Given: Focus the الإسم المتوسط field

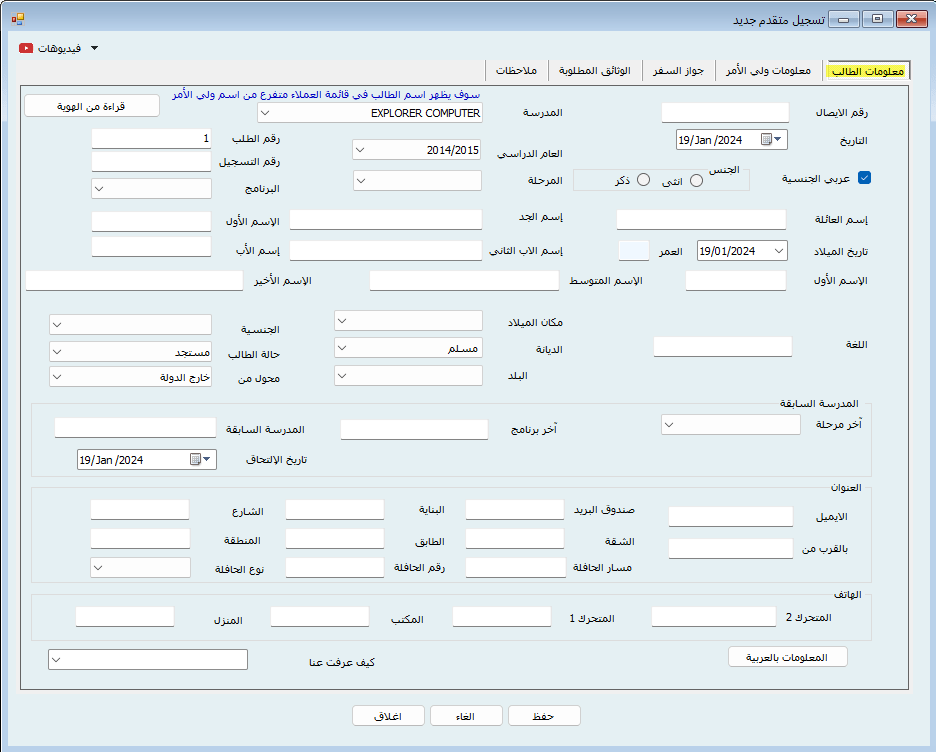Looking at the screenshot, I should (464, 281).
